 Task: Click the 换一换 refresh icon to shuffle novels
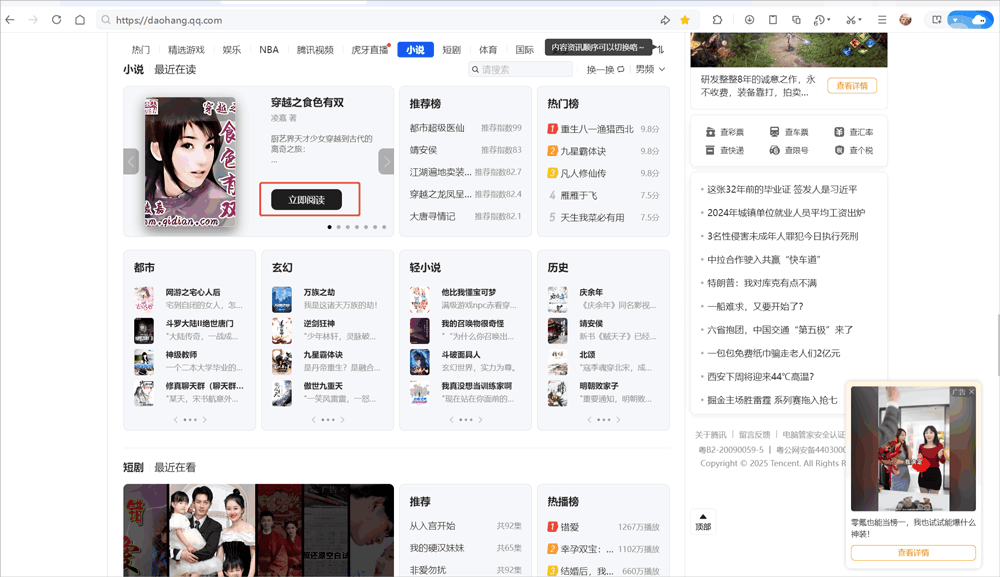pyautogui.click(x=620, y=69)
